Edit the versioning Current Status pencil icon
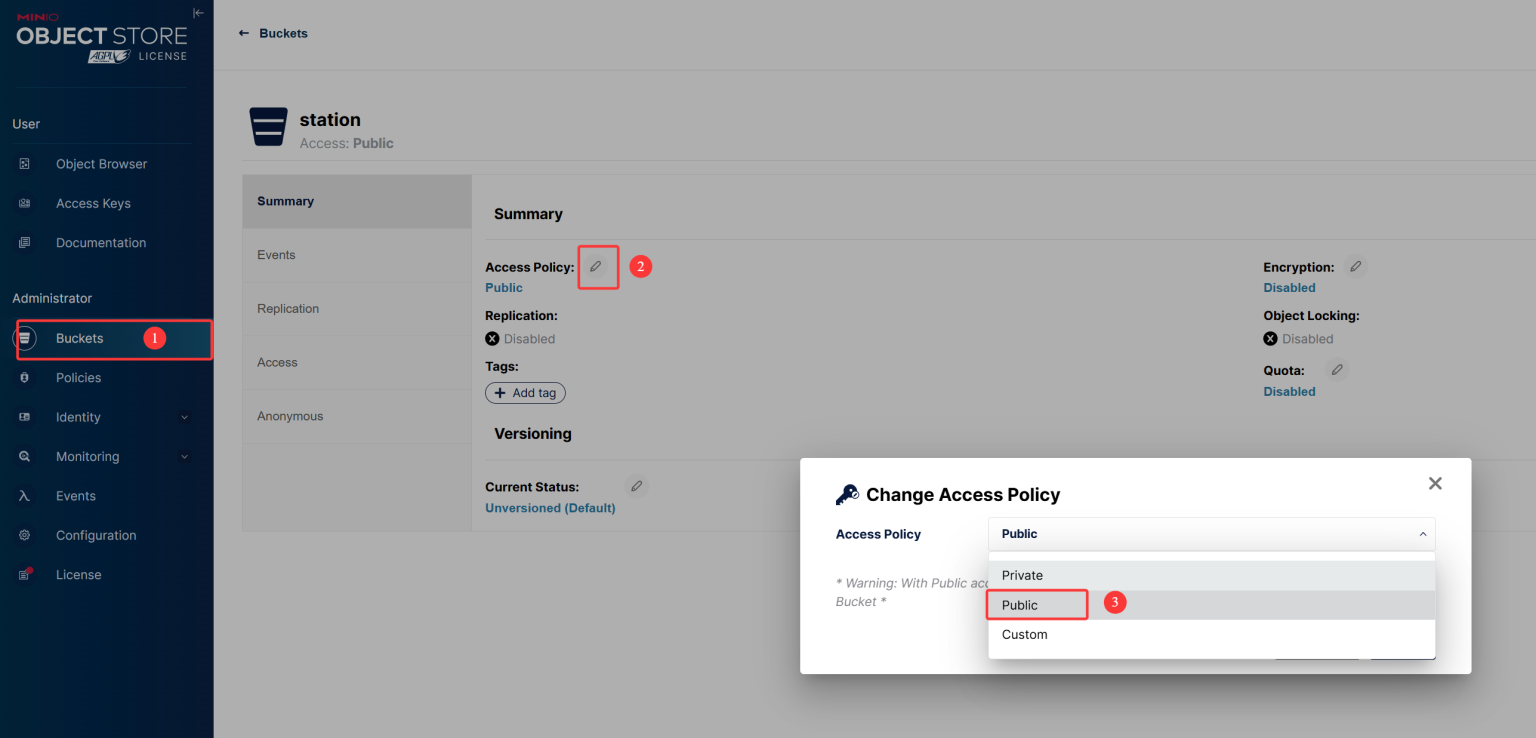The image size is (1536, 738). point(636,486)
